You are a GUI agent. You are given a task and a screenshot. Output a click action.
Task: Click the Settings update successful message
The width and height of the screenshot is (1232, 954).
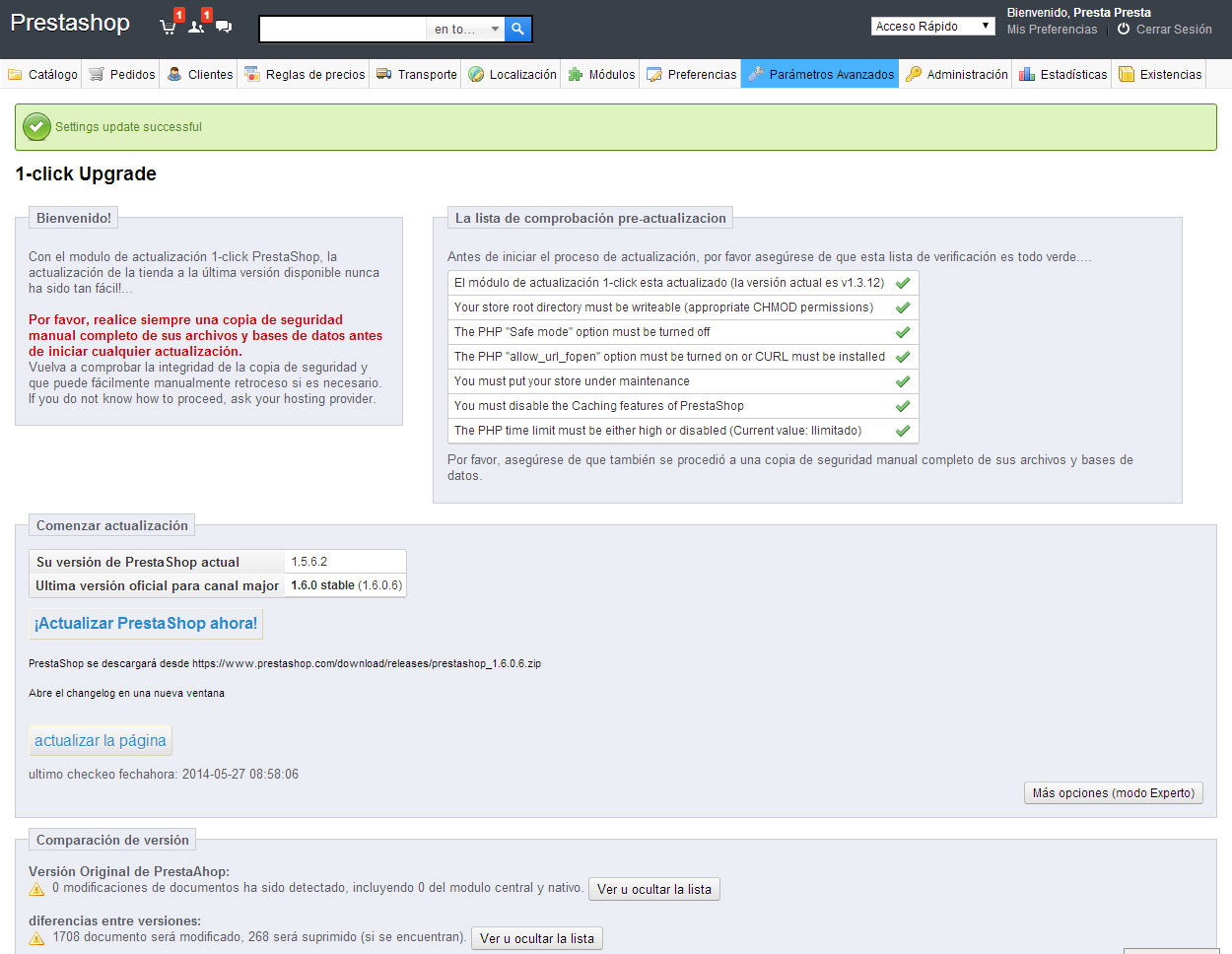click(128, 127)
